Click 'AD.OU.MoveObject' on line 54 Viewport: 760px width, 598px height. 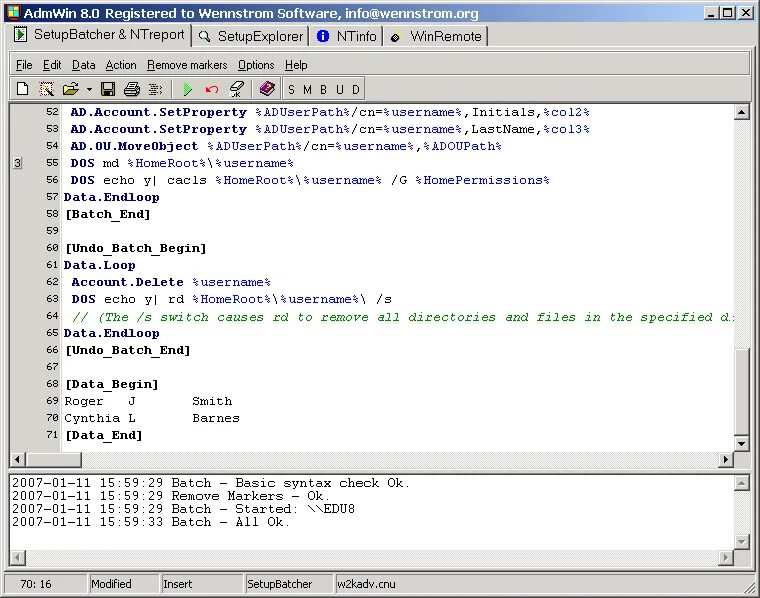point(134,146)
